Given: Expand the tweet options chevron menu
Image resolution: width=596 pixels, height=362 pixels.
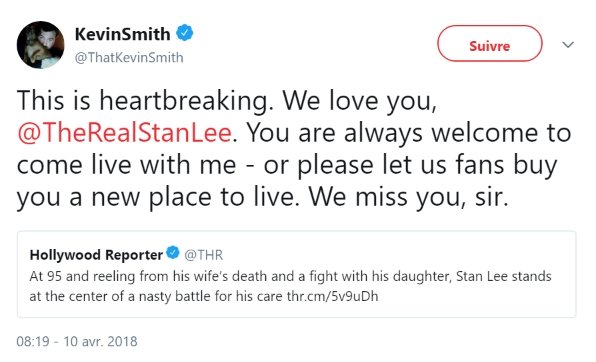Looking at the screenshot, I should (x=568, y=45).
